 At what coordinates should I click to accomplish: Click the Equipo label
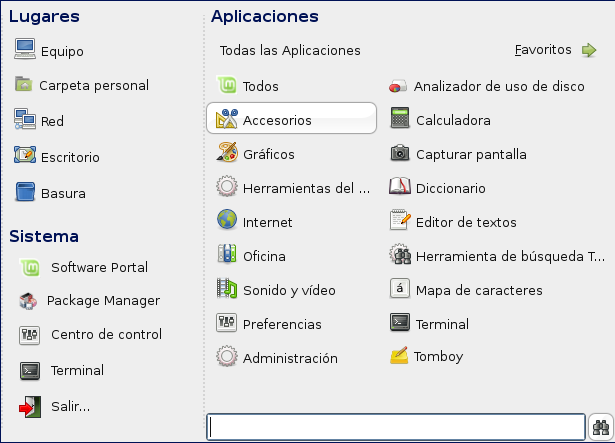(x=62, y=52)
